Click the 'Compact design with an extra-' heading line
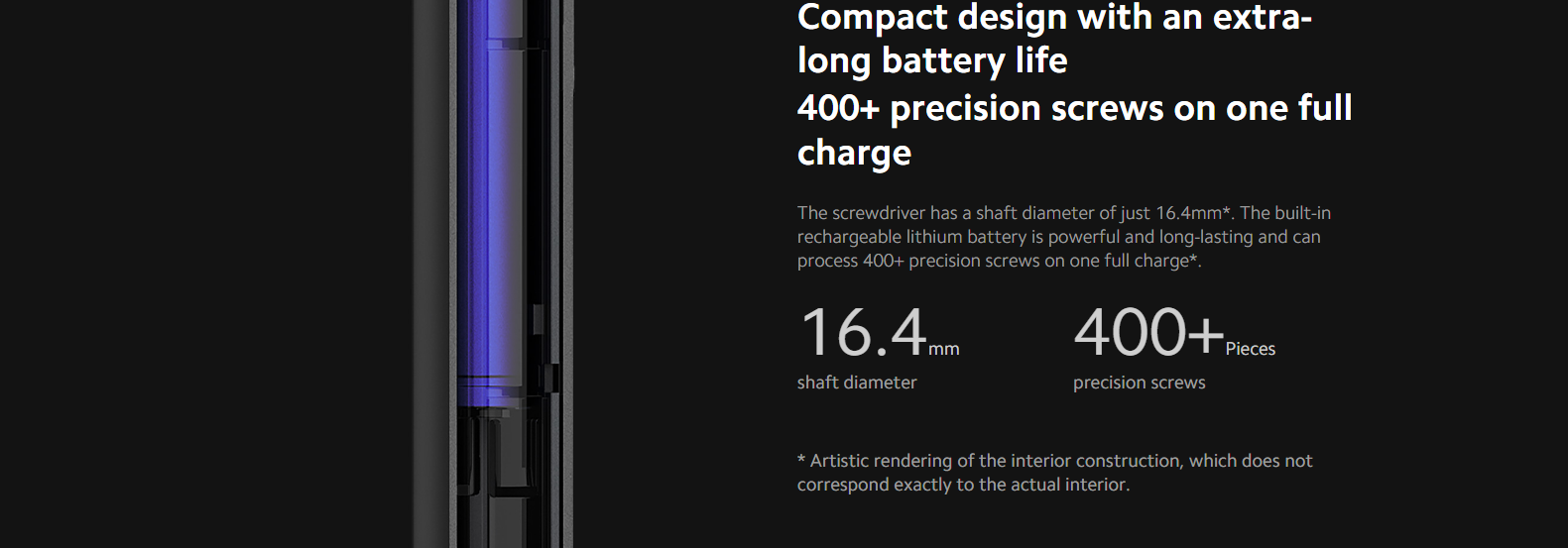The height and width of the screenshot is (548, 1568). (1054, 17)
